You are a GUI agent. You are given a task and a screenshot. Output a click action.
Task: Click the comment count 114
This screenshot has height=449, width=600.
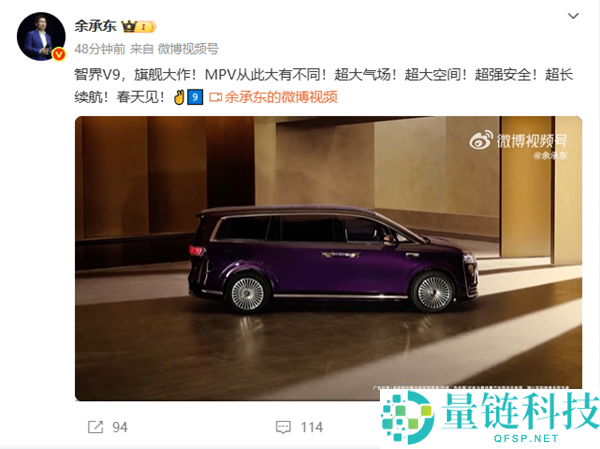[x=312, y=428]
